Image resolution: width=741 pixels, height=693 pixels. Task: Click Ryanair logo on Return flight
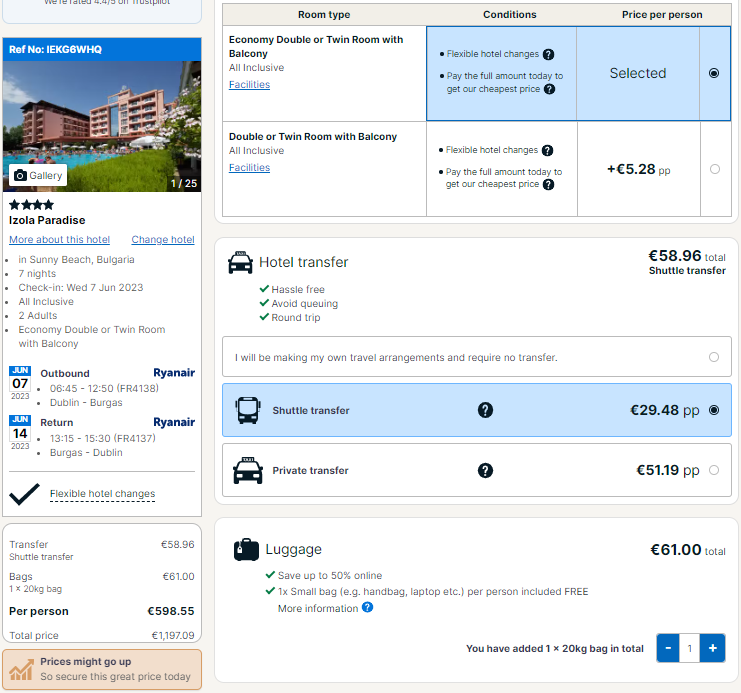174,422
